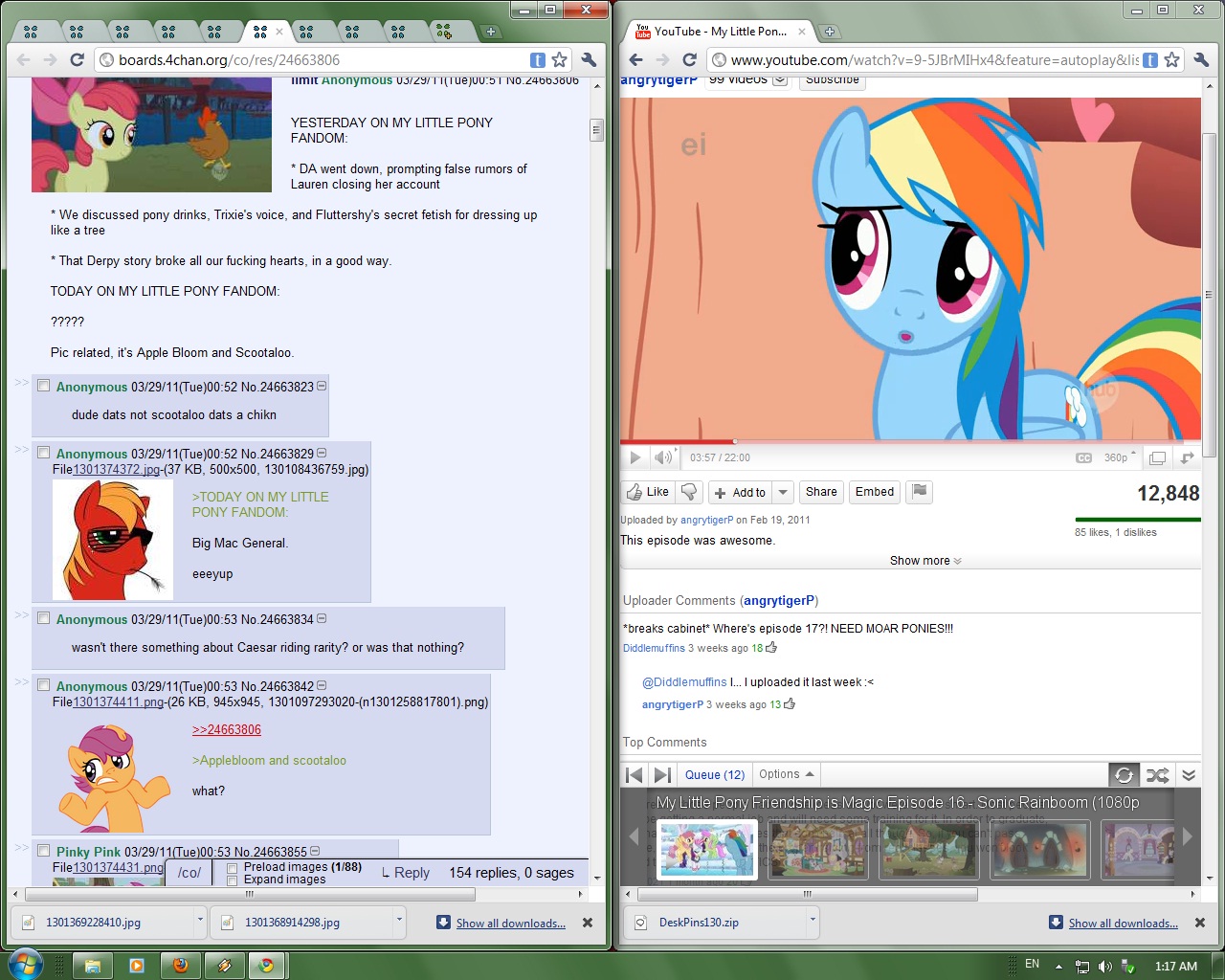Open Chrome wrench menu in YouTube window

point(1201,59)
